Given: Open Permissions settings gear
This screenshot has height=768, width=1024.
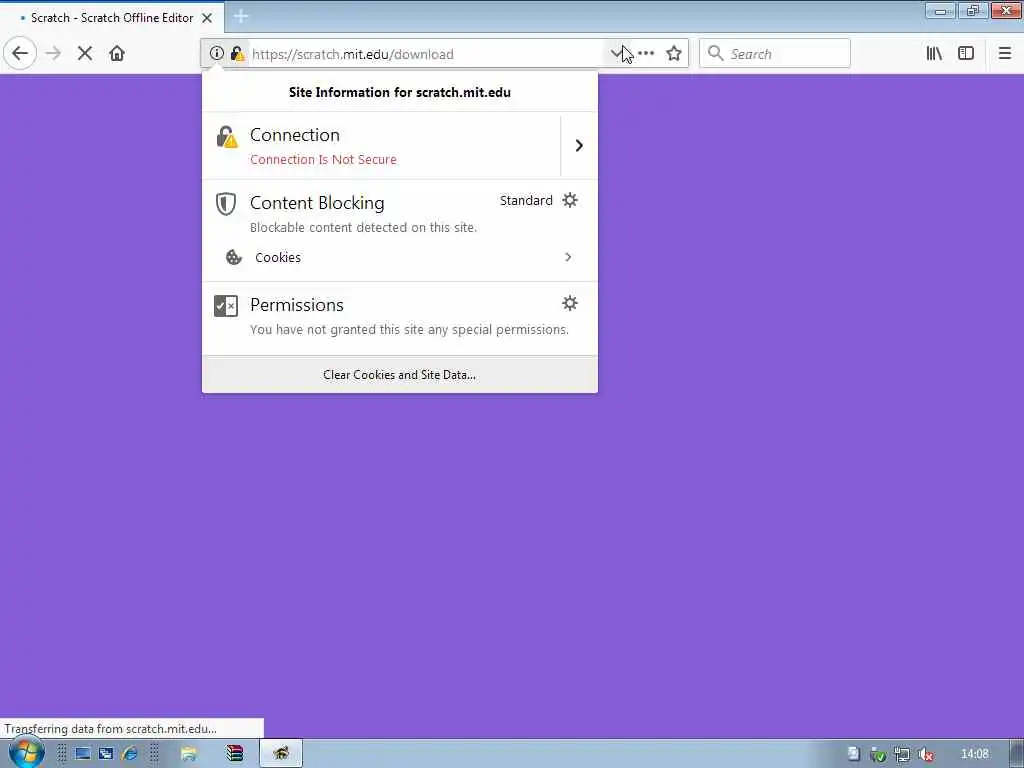Looking at the screenshot, I should click(x=570, y=303).
